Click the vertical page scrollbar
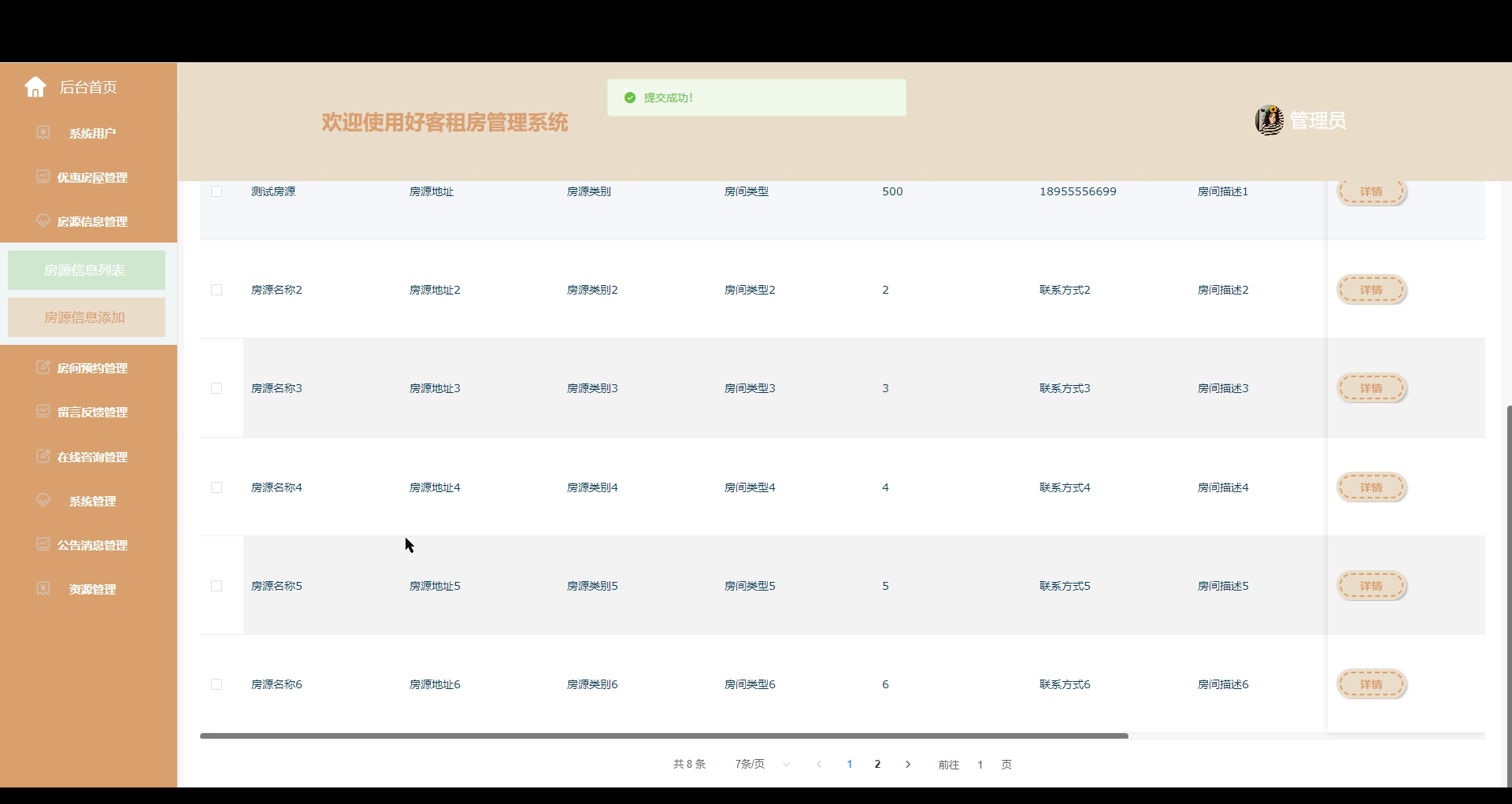Image resolution: width=1512 pixels, height=804 pixels. [1509, 596]
